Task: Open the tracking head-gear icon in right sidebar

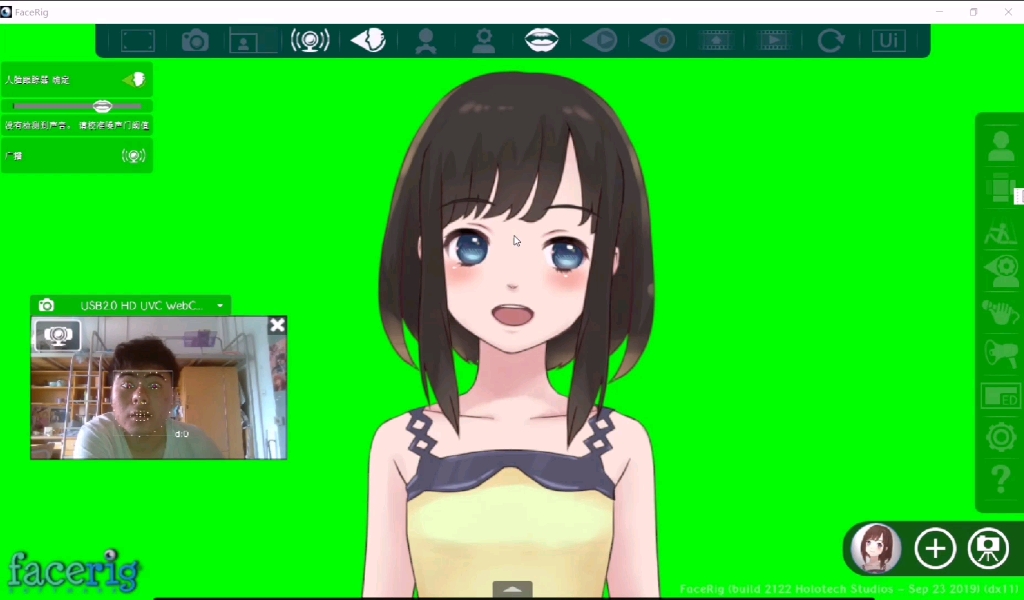Action: pyautogui.click(x=1000, y=272)
